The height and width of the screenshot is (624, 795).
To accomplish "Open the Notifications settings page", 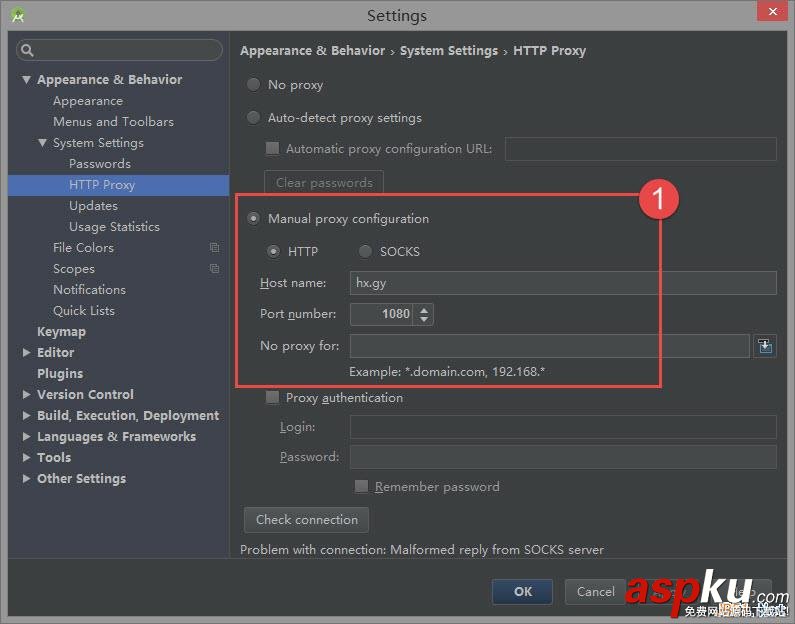I will (89, 289).
